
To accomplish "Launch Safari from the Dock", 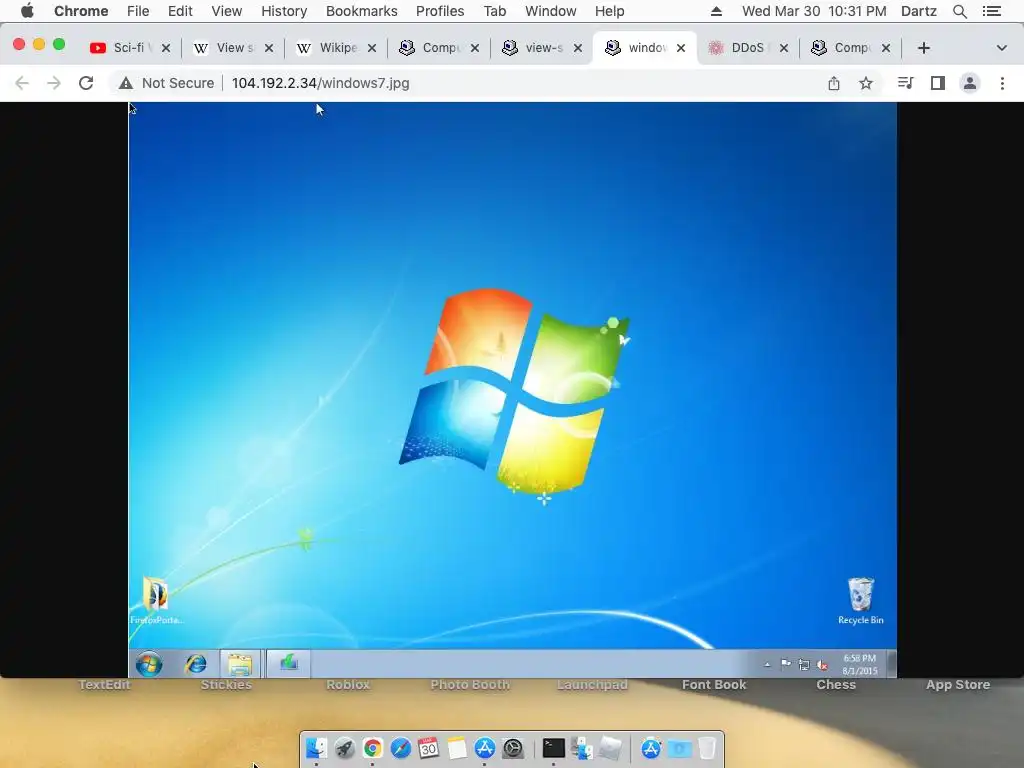I will click(x=400, y=748).
